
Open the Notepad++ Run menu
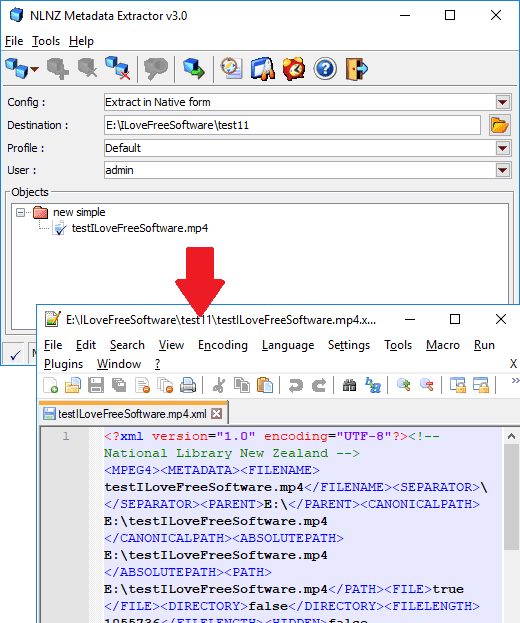point(484,345)
